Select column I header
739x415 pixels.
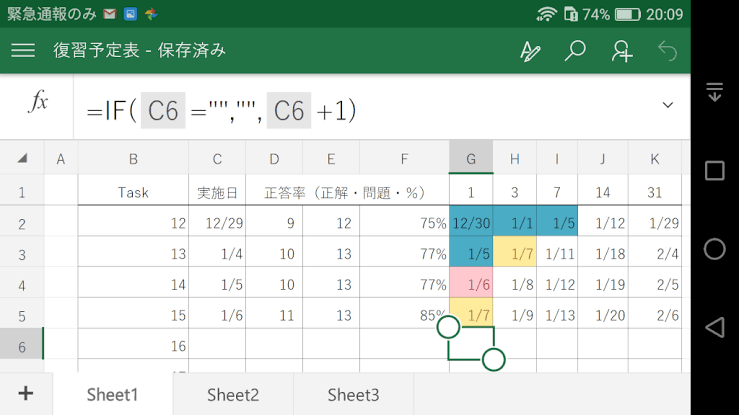557,159
